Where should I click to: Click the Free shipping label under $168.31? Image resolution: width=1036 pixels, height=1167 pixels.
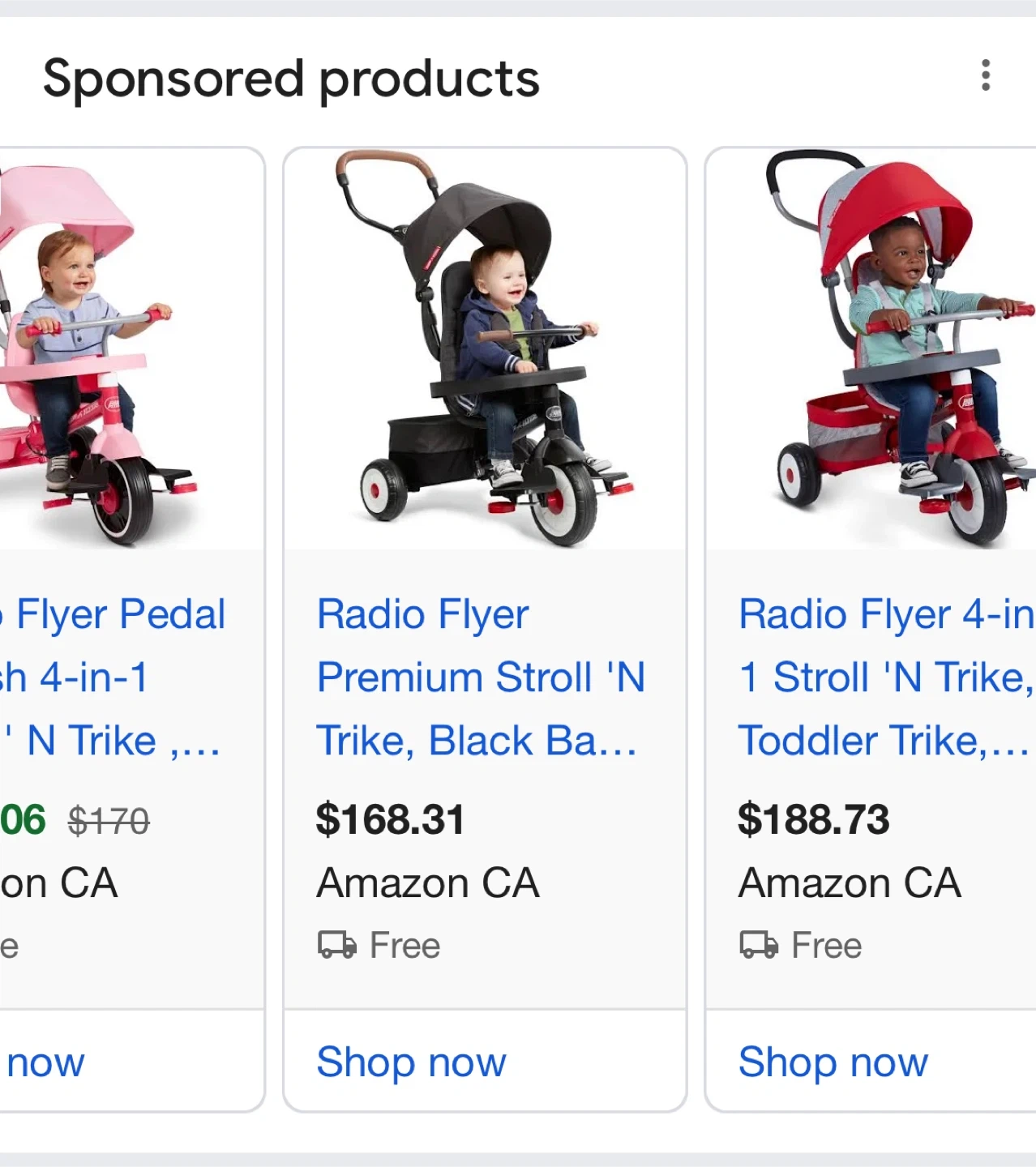tap(405, 946)
